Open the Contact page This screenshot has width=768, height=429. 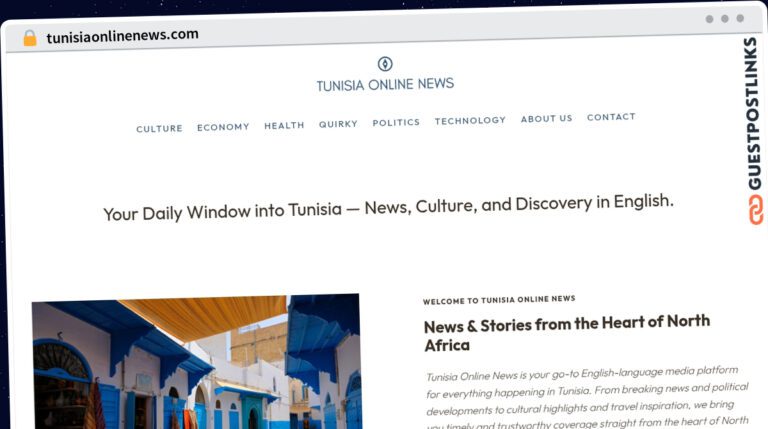(611, 117)
